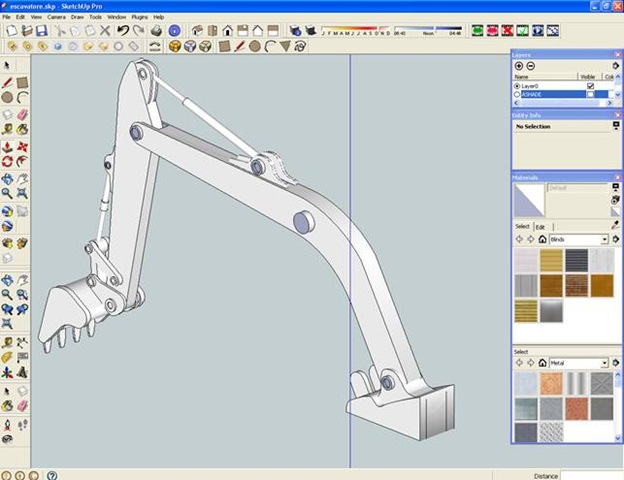This screenshot has width=624, height=480.
Task: Click the Delete X icon in toolbar
Action: click(106, 31)
